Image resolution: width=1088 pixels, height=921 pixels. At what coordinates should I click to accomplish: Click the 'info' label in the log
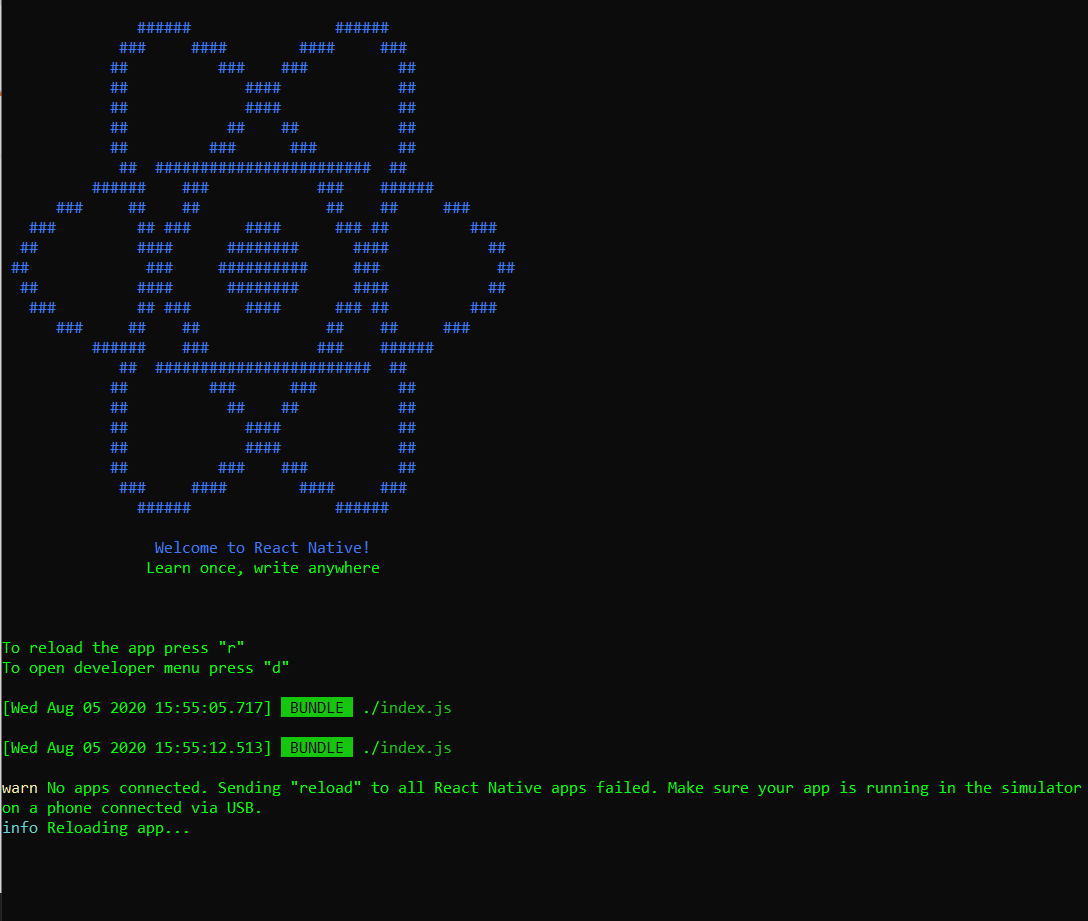point(19,827)
